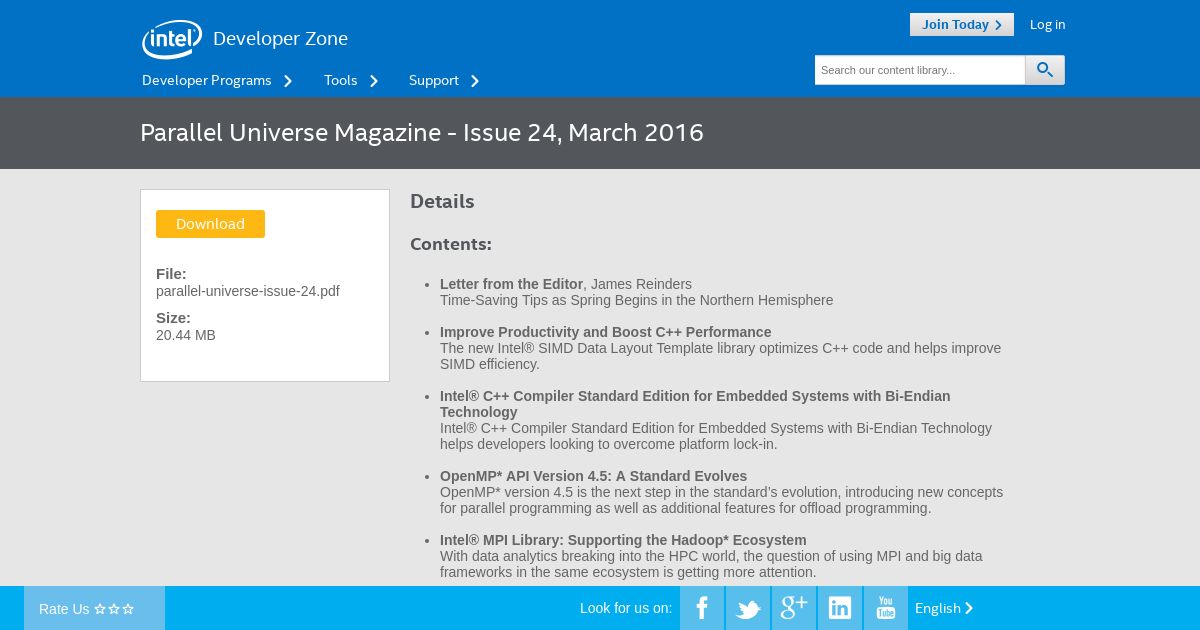Viewport: 1200px width, 630px height.
Task: Click the Parallel Universe Magazine page title
Action: pos(422,133)
